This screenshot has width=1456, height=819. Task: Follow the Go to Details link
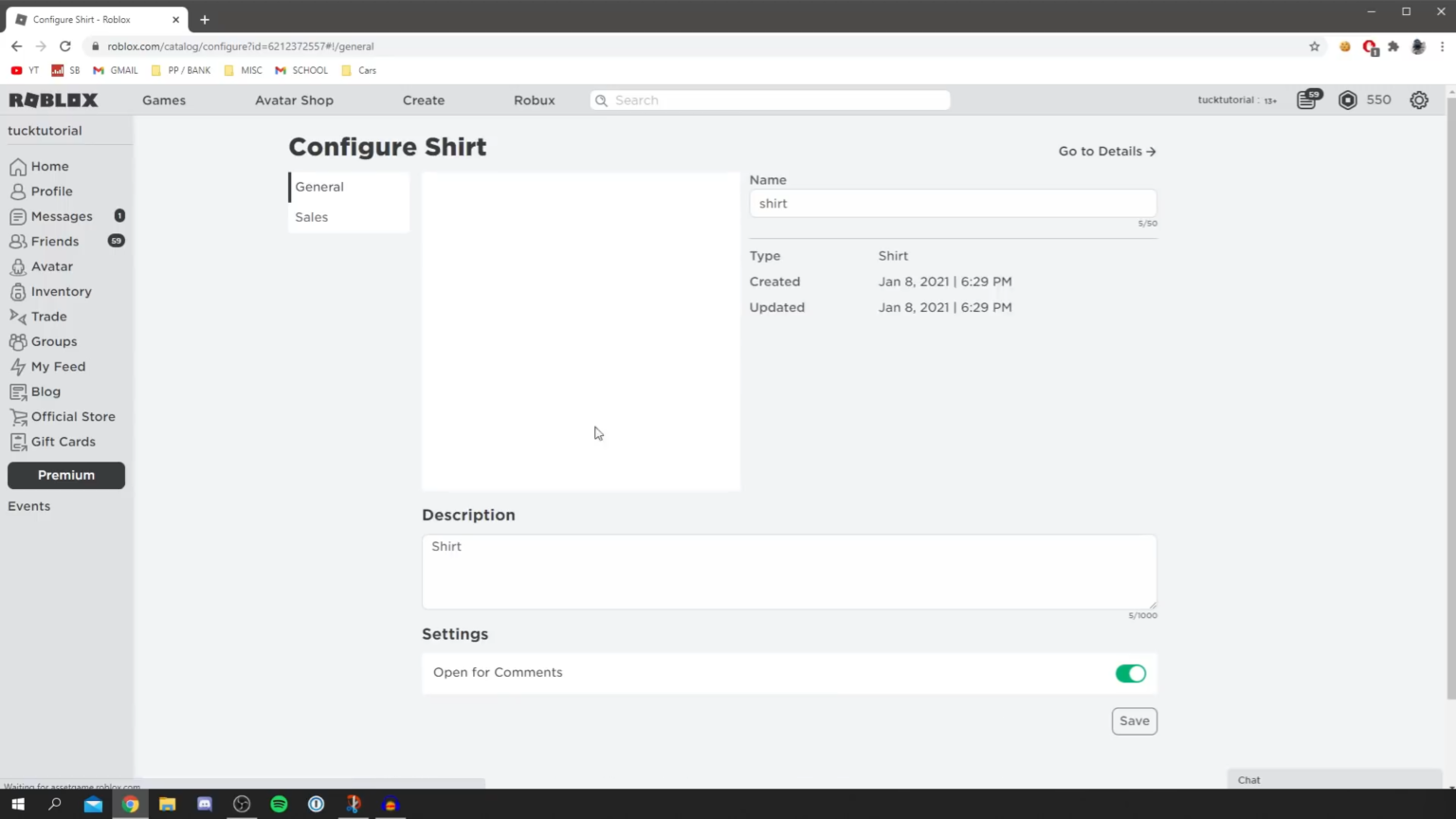(1106, 151)
